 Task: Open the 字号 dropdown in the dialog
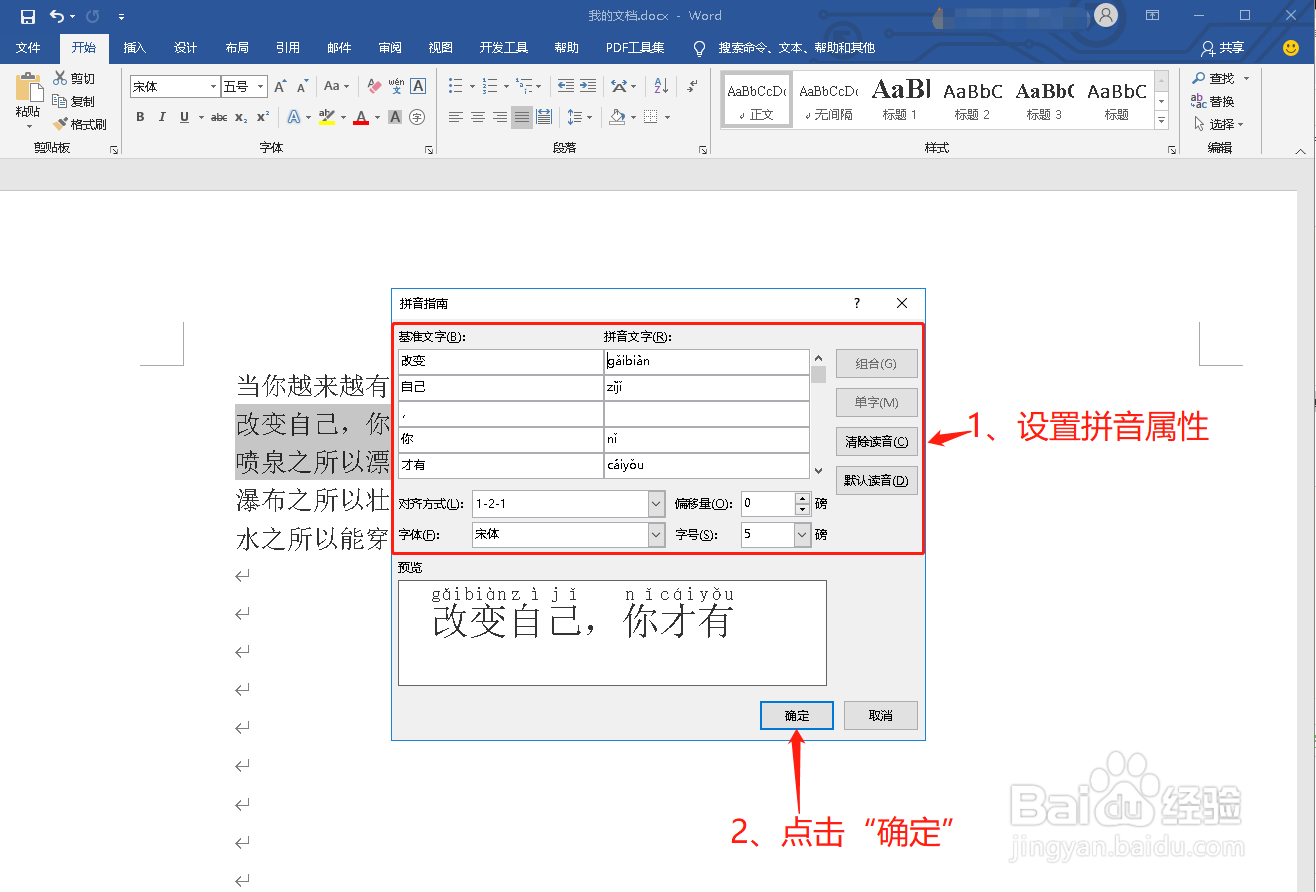coord(800,534)
